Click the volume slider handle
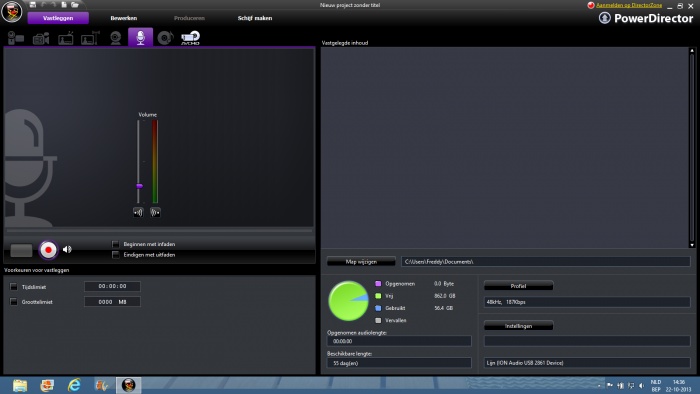The height and width of the screenshot is (394, 700). (x=139, y=186)
